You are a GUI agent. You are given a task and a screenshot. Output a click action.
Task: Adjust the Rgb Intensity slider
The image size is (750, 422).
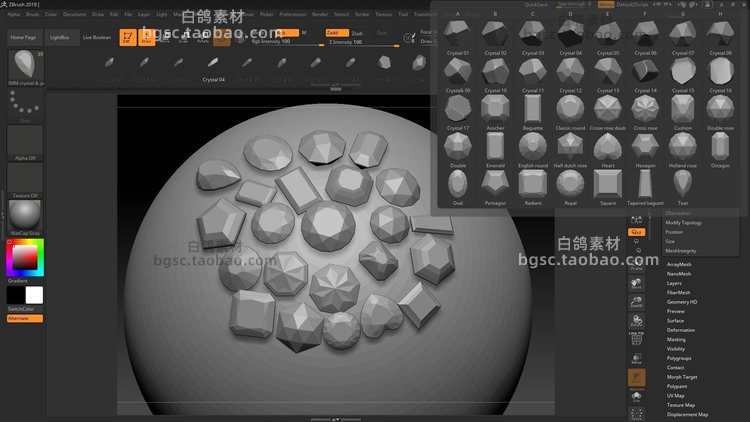tap(287, 43)
